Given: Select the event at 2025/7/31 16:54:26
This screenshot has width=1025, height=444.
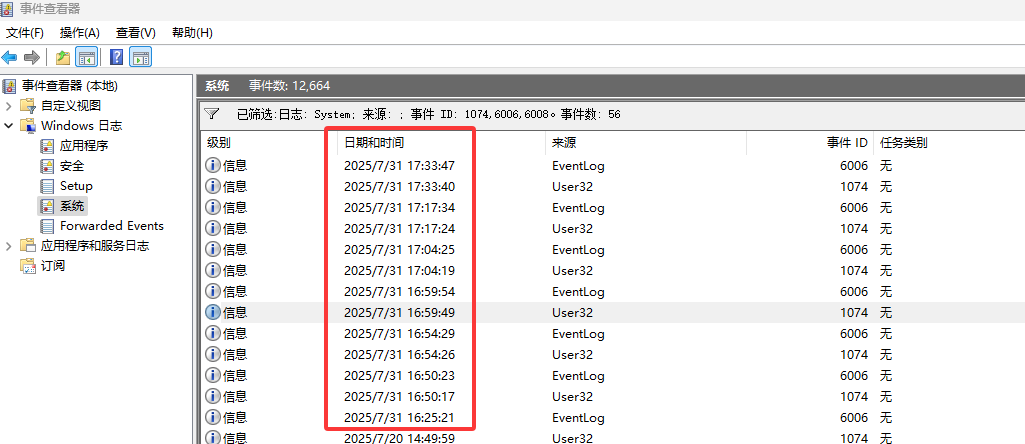Looking at the screenshot, I should coord(613,354).
